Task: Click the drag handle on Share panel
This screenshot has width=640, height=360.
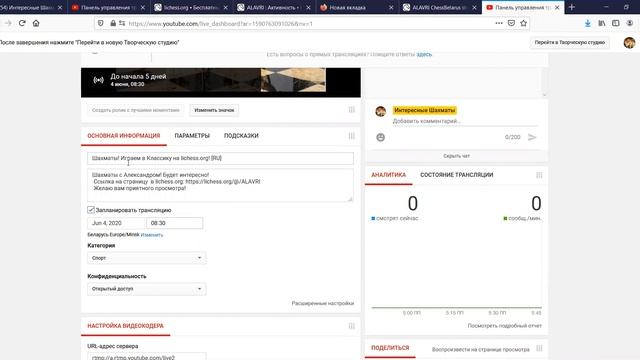Action: click(x=539, y=348)
